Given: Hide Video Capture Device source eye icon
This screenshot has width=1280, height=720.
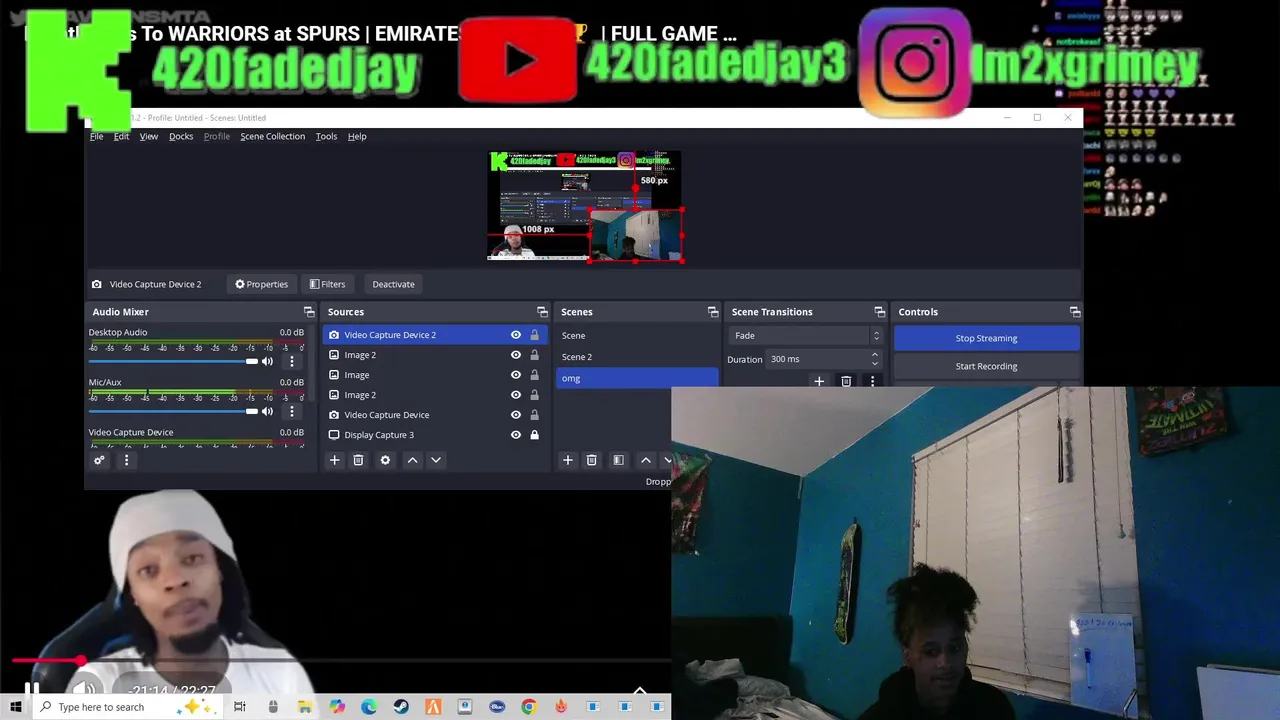Looking at the screenshot, I should (x=516, y=415).
